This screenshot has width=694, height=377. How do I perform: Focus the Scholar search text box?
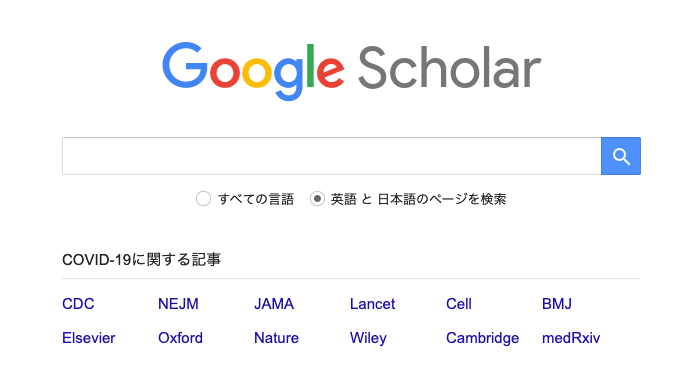pos(332,156)
